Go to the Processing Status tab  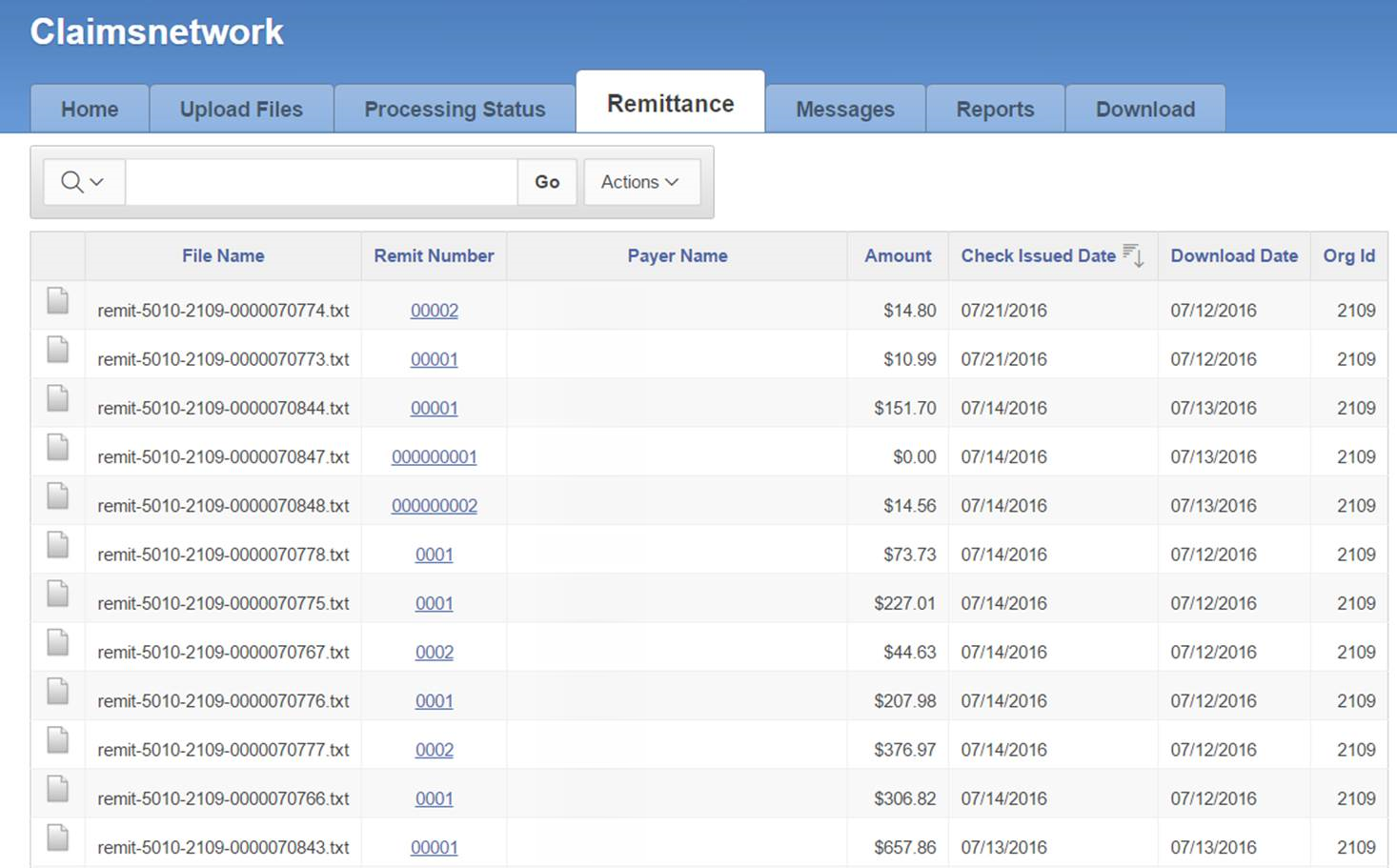pyautogui.click(x=455, y=109)
